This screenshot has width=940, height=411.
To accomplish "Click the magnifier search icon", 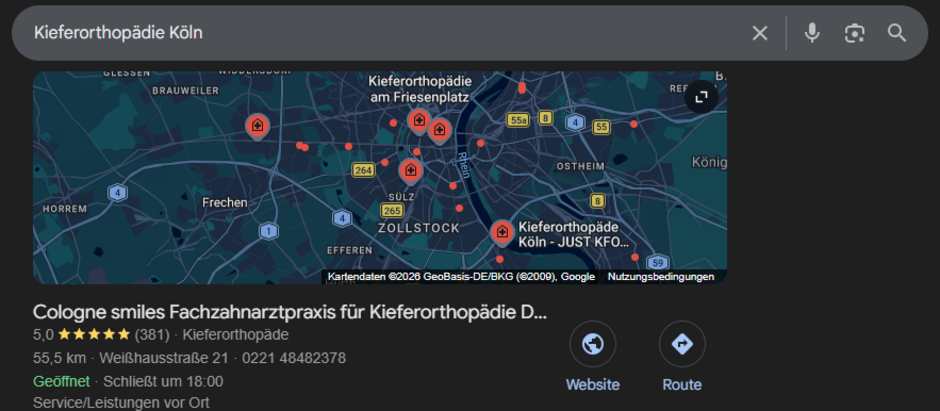I will point(897,33).
